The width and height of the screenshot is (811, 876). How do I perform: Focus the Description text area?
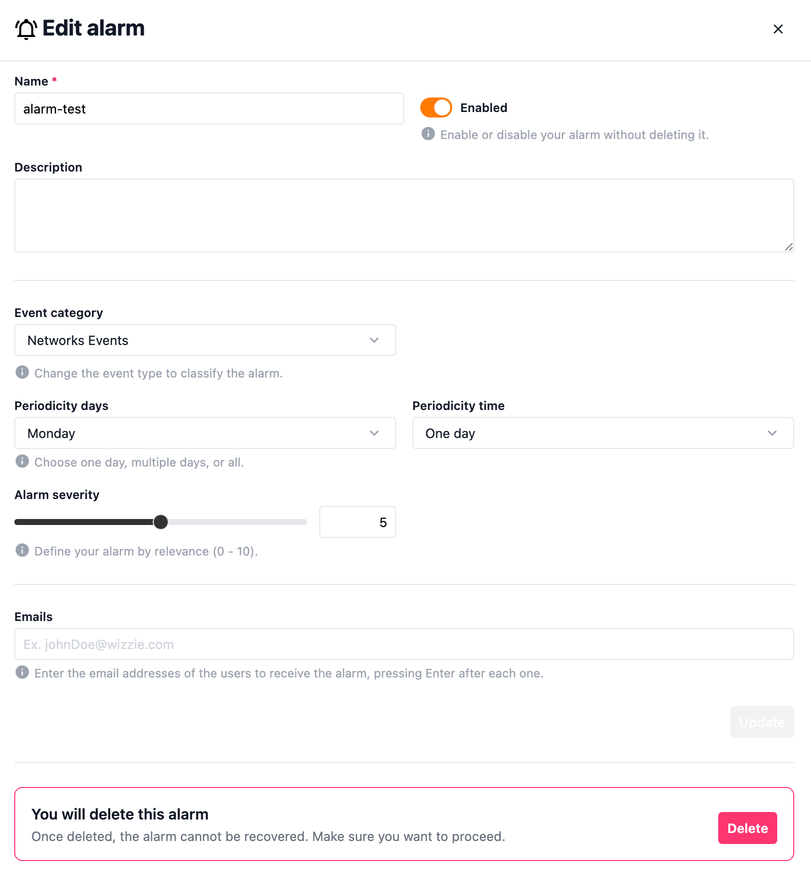click(404, 216)
